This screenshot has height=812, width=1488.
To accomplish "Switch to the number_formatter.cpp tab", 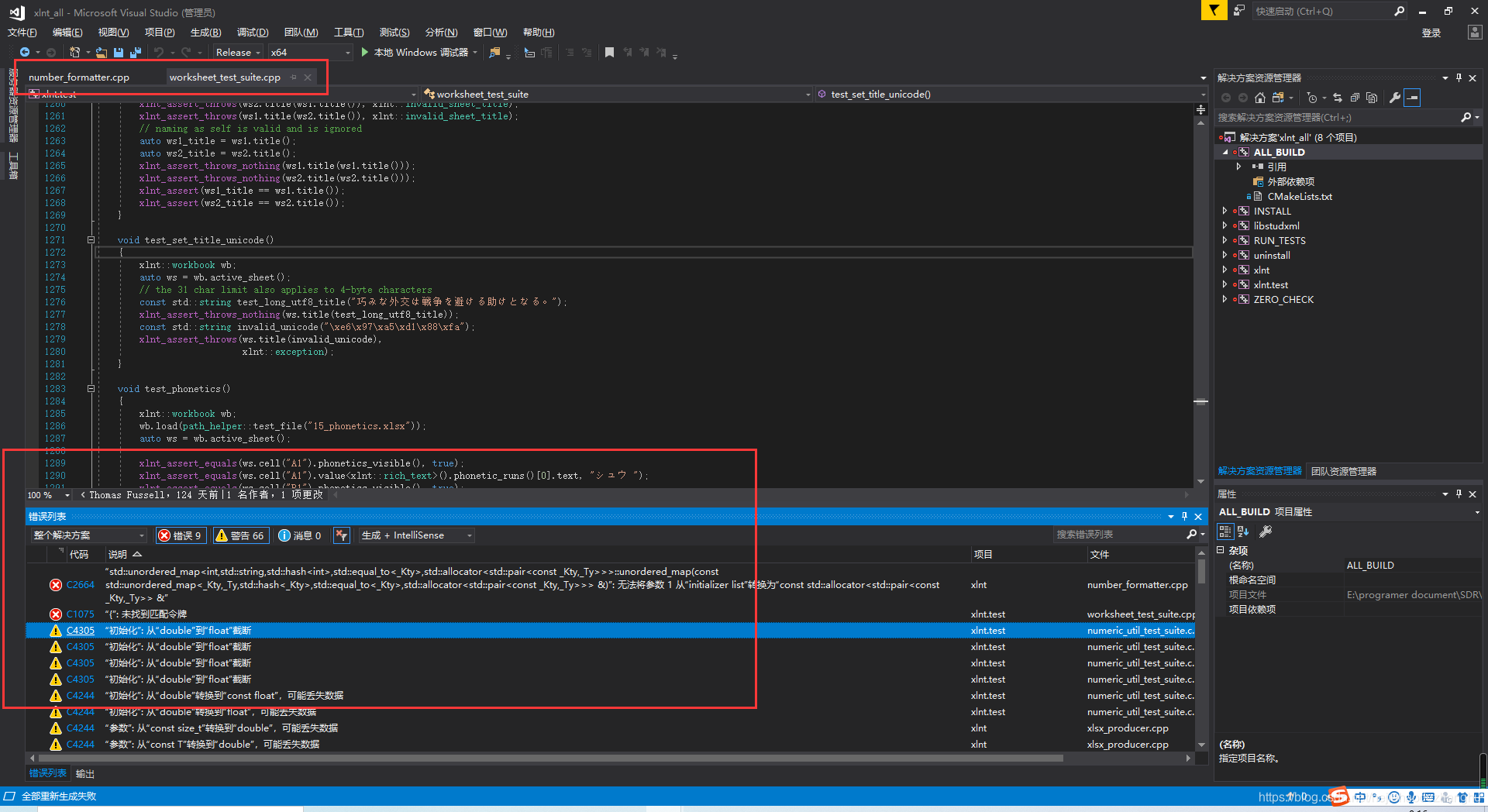I will click(77, 77).
